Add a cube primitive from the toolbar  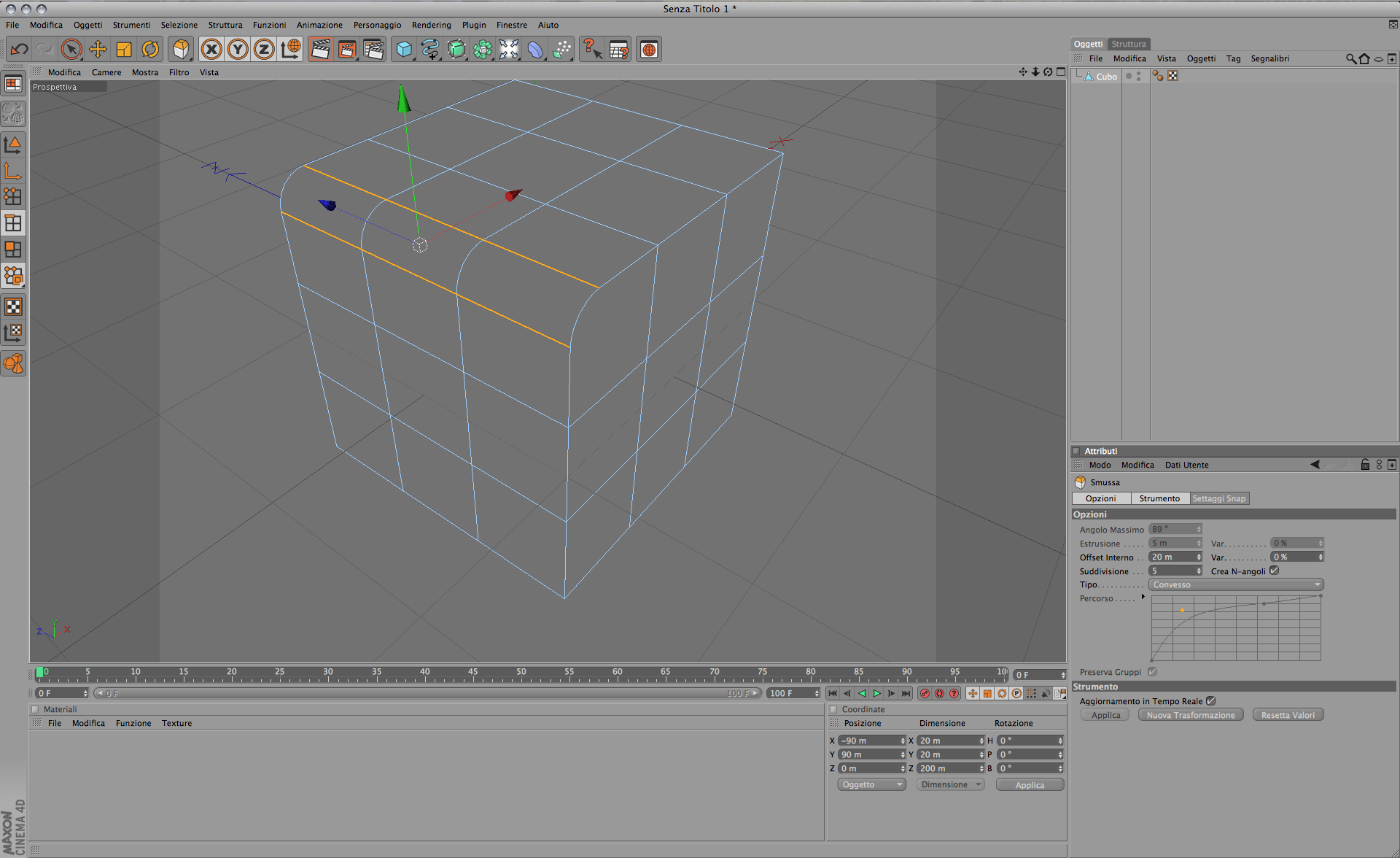(x=404, y=50)
